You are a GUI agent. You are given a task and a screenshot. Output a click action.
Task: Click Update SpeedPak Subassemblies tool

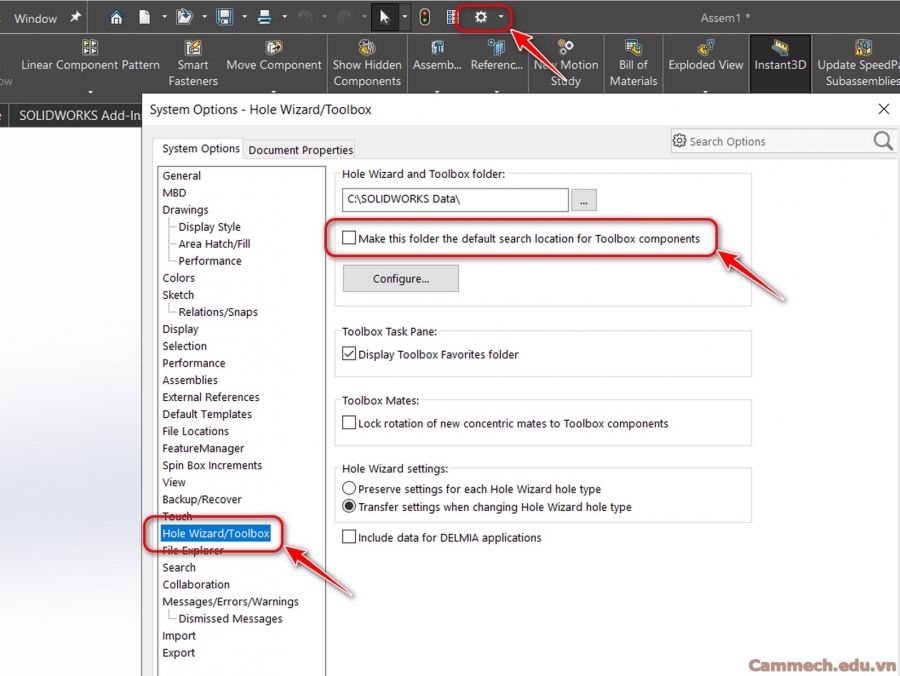coord(858,63)
